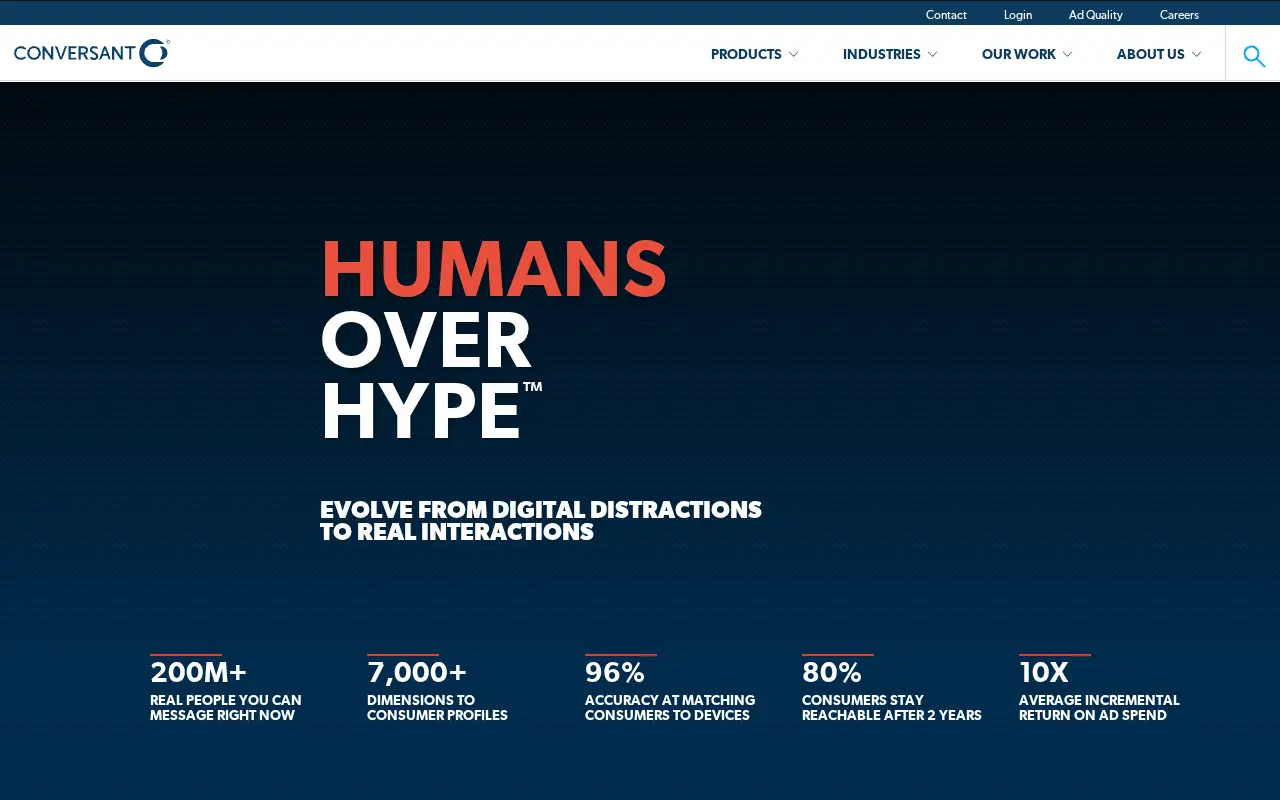
Task: Click the "96%" statistic
Action: [x=614, y=672]
